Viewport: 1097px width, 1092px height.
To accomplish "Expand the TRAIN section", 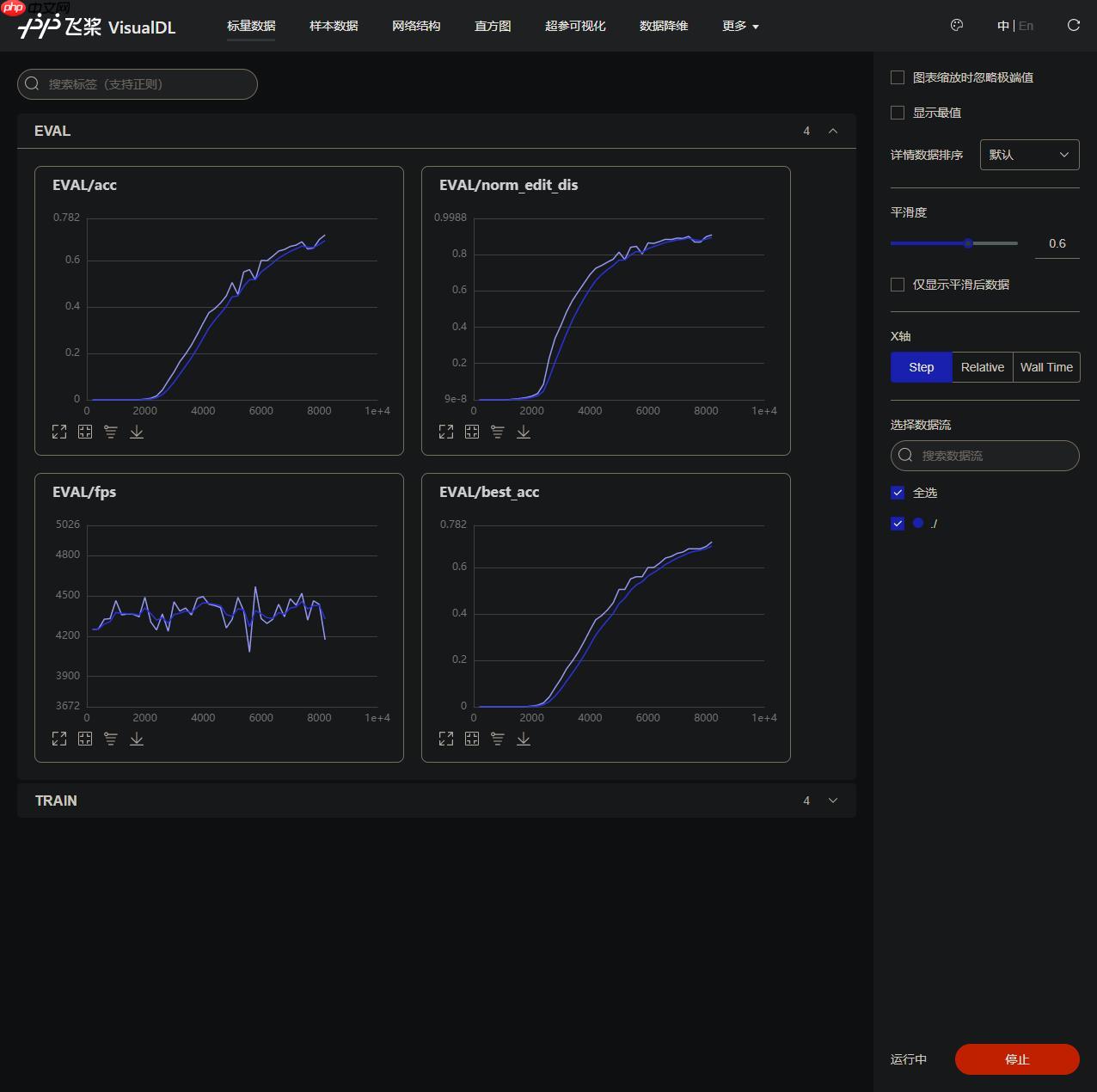I will pos(832,801).
